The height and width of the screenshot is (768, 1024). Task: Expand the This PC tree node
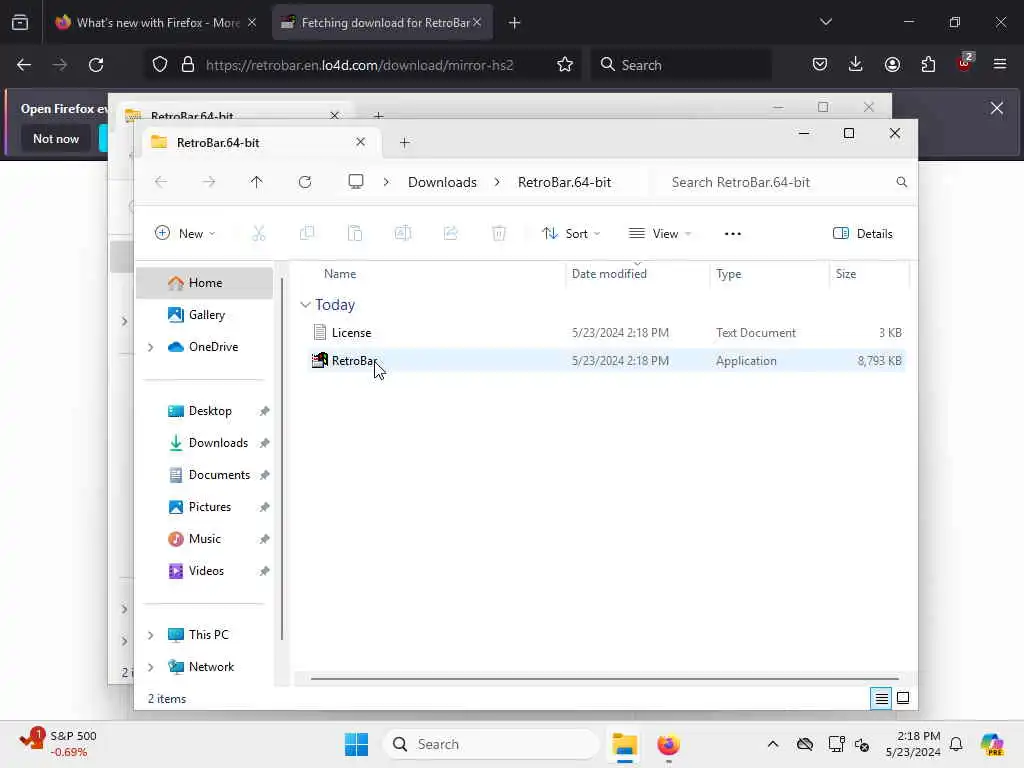(150, 635)
